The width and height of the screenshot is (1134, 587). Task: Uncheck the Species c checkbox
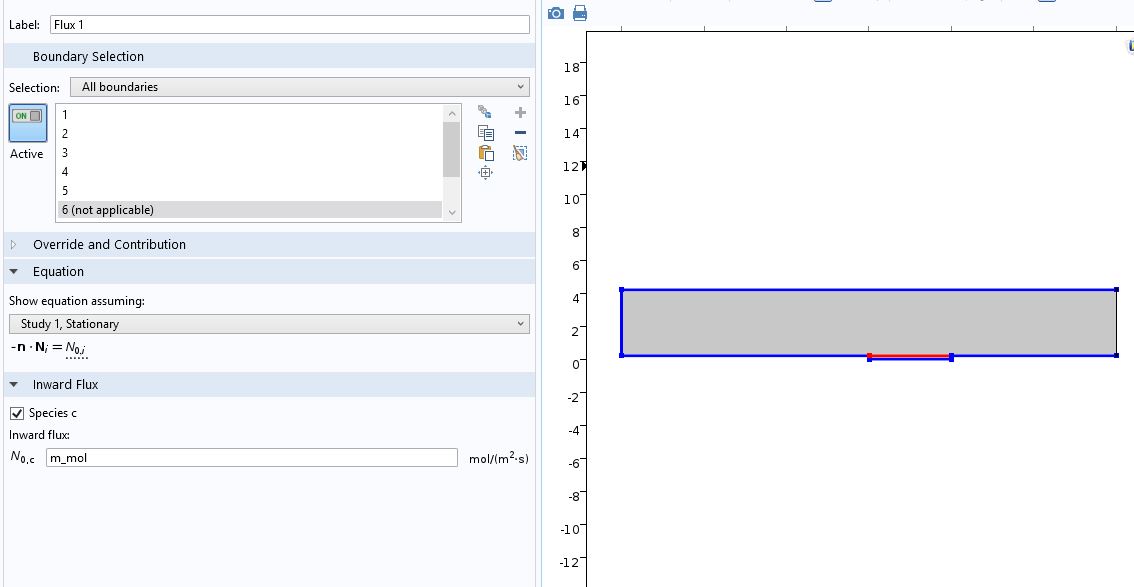pos(16,413)
